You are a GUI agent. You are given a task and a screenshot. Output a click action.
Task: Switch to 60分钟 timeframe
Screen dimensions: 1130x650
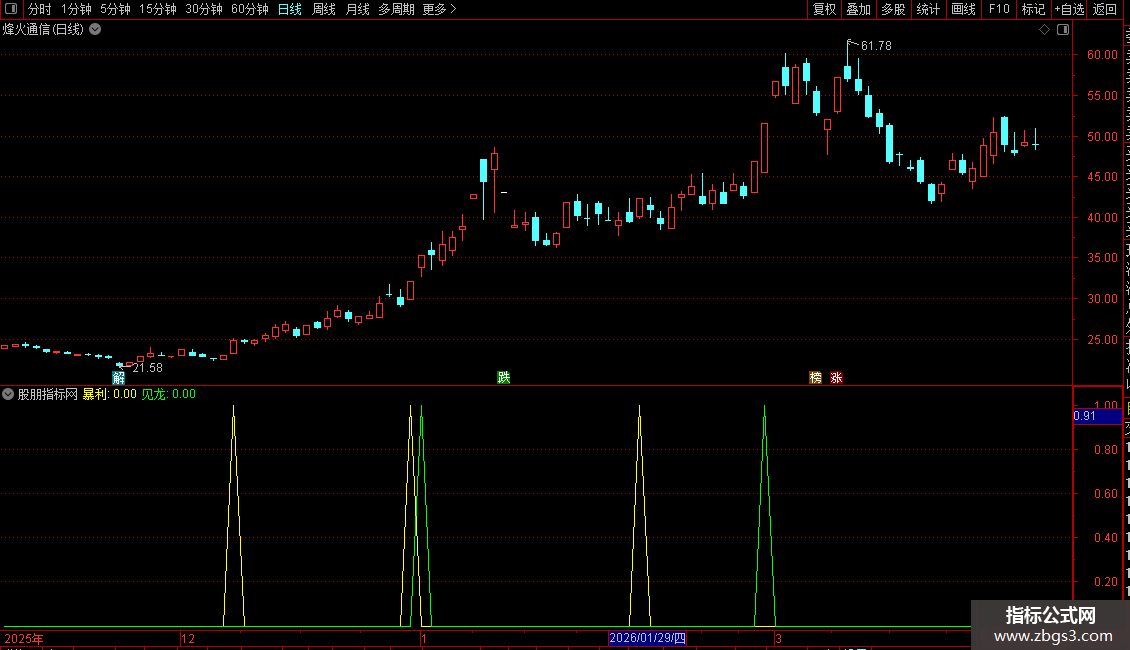click(x=249, y=9)
